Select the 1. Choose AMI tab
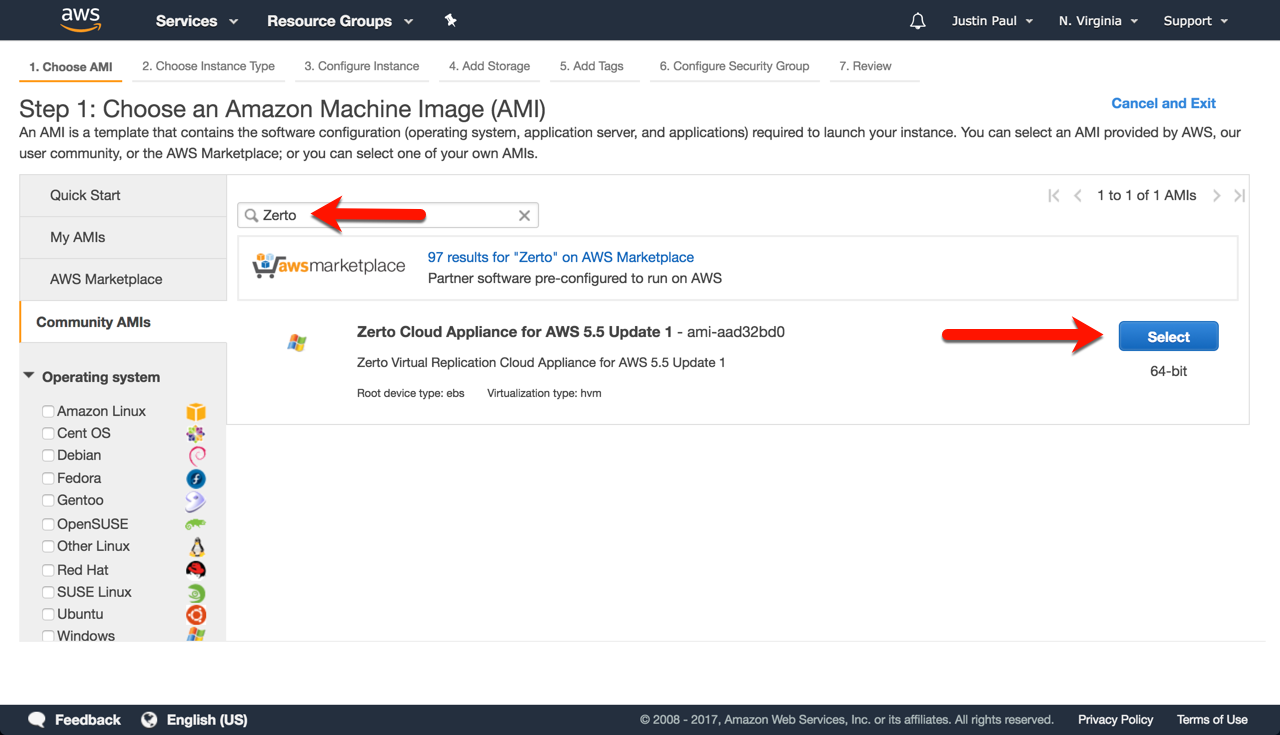Image resolution: width=1280 pixels, height=735 pixels. [x=70, y=67]
